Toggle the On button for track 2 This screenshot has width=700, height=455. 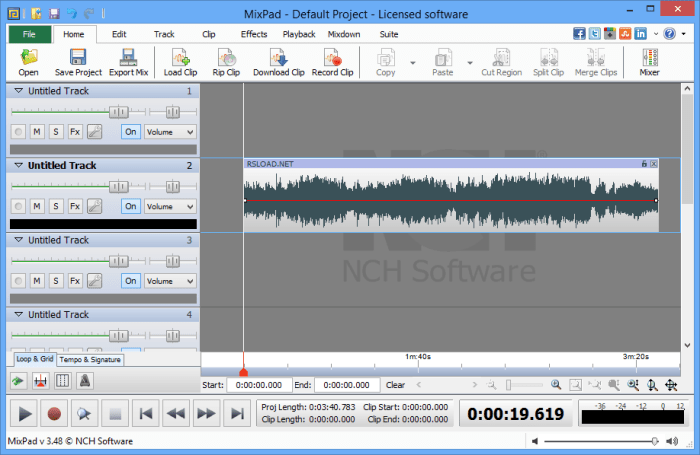(x=131, y=206)
